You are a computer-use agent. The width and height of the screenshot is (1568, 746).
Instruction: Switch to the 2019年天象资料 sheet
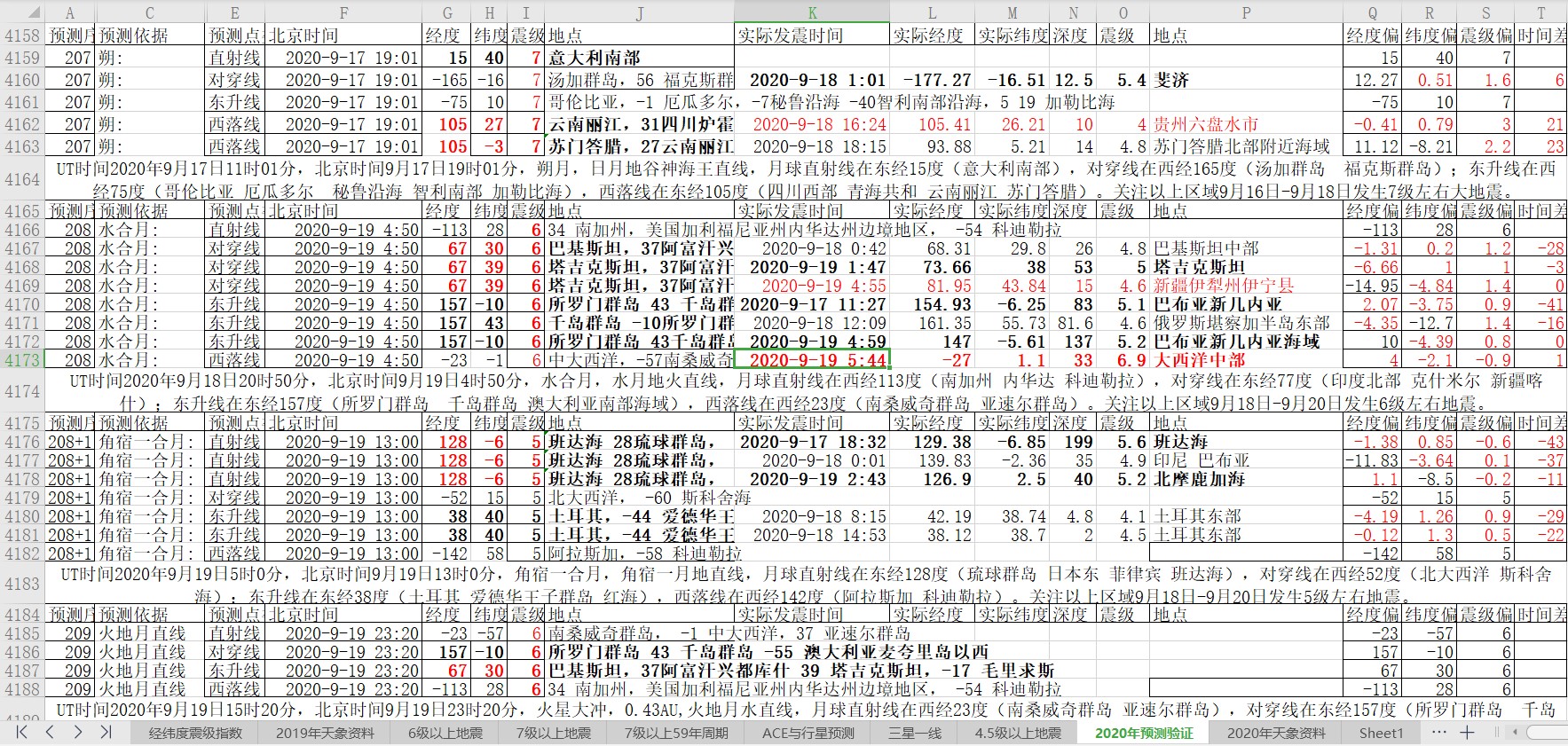[325, 733]
